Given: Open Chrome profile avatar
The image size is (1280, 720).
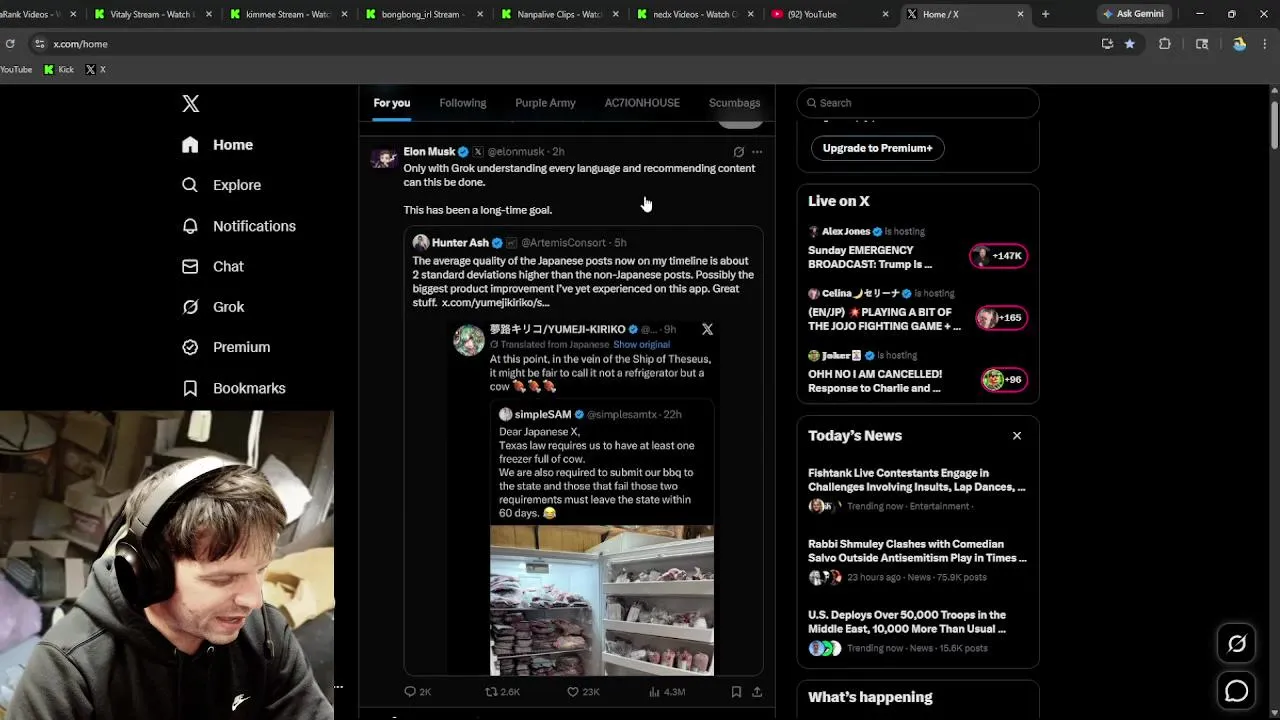Looking at the screenshot, I should (1239, 44).
